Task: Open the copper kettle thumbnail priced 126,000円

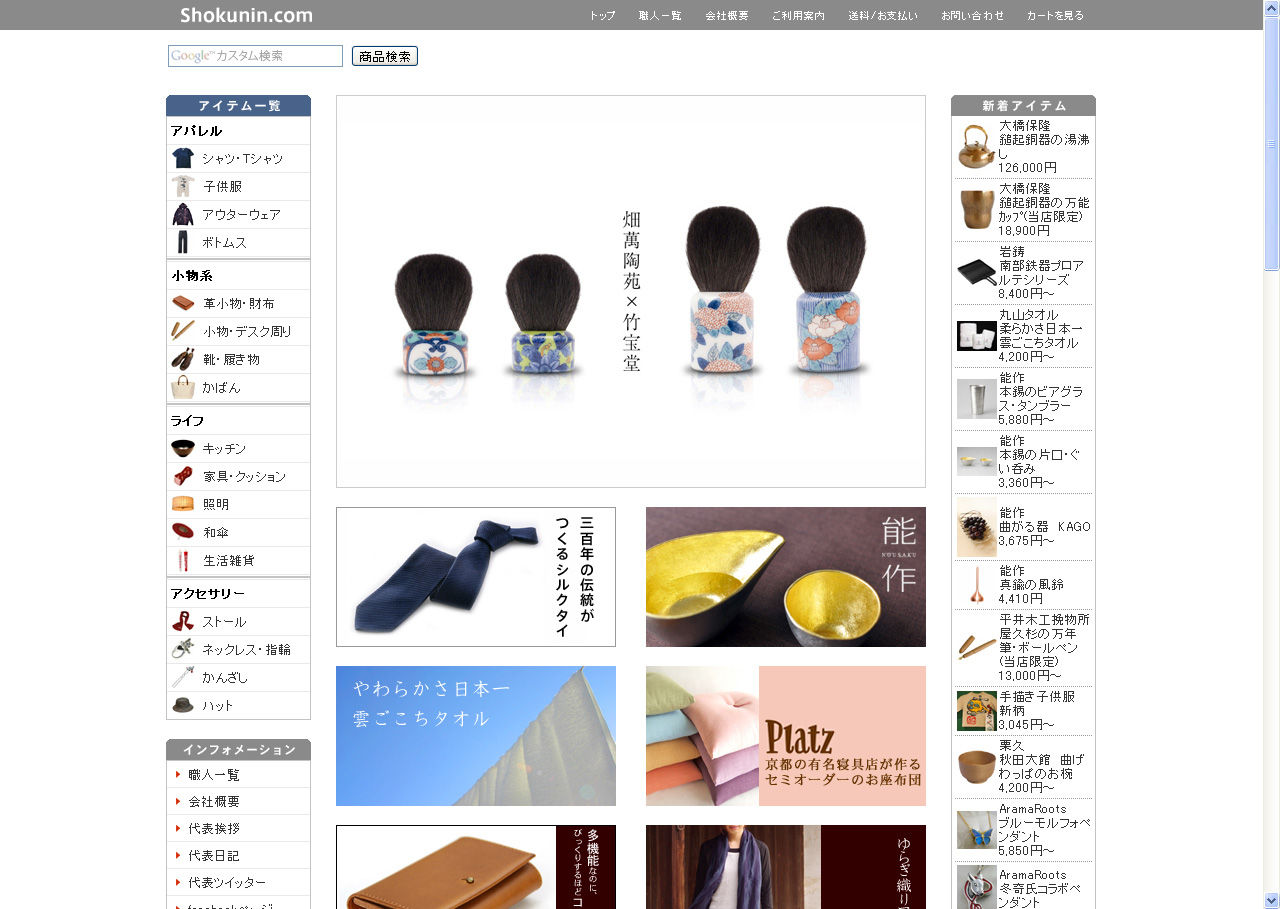Action: [x=977, y=147]
